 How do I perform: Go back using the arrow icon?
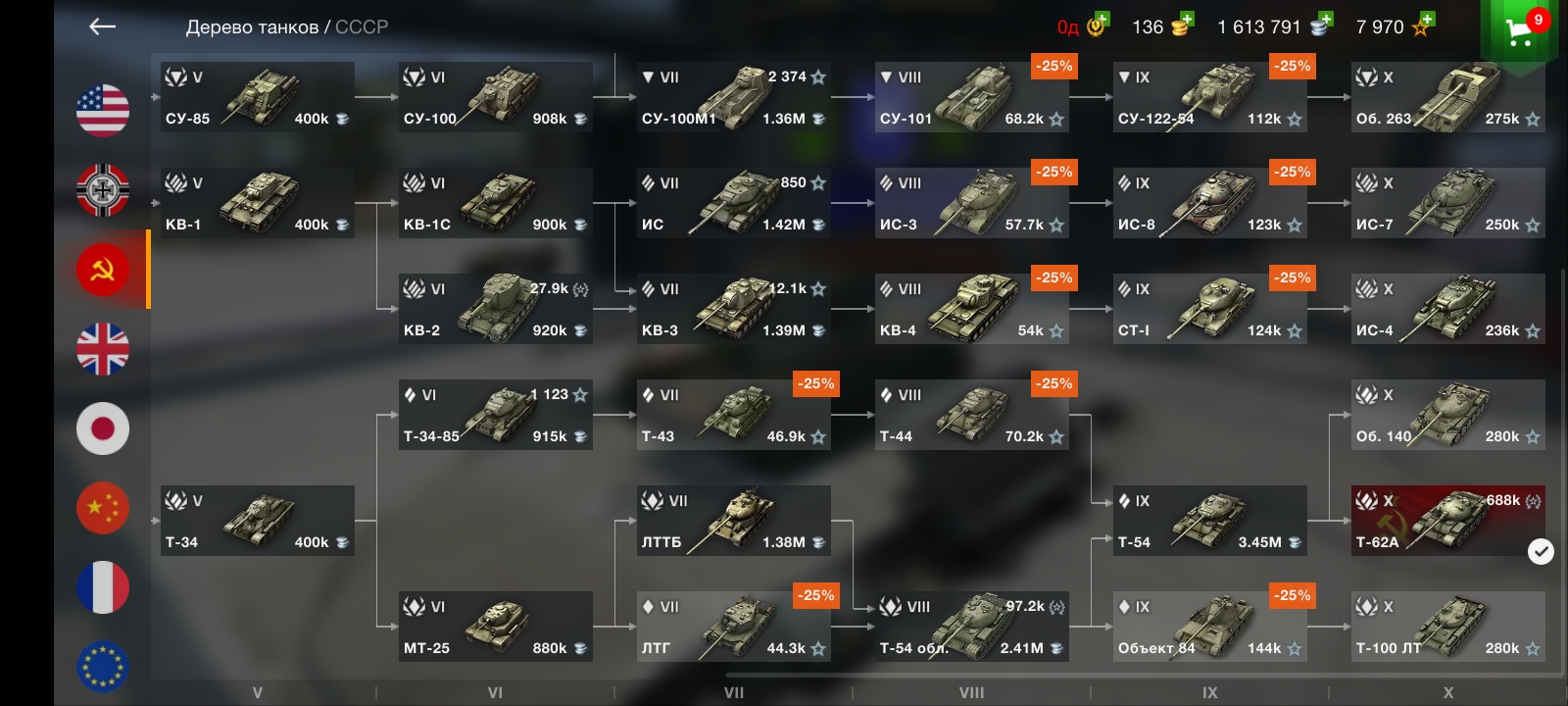[102, 27]
